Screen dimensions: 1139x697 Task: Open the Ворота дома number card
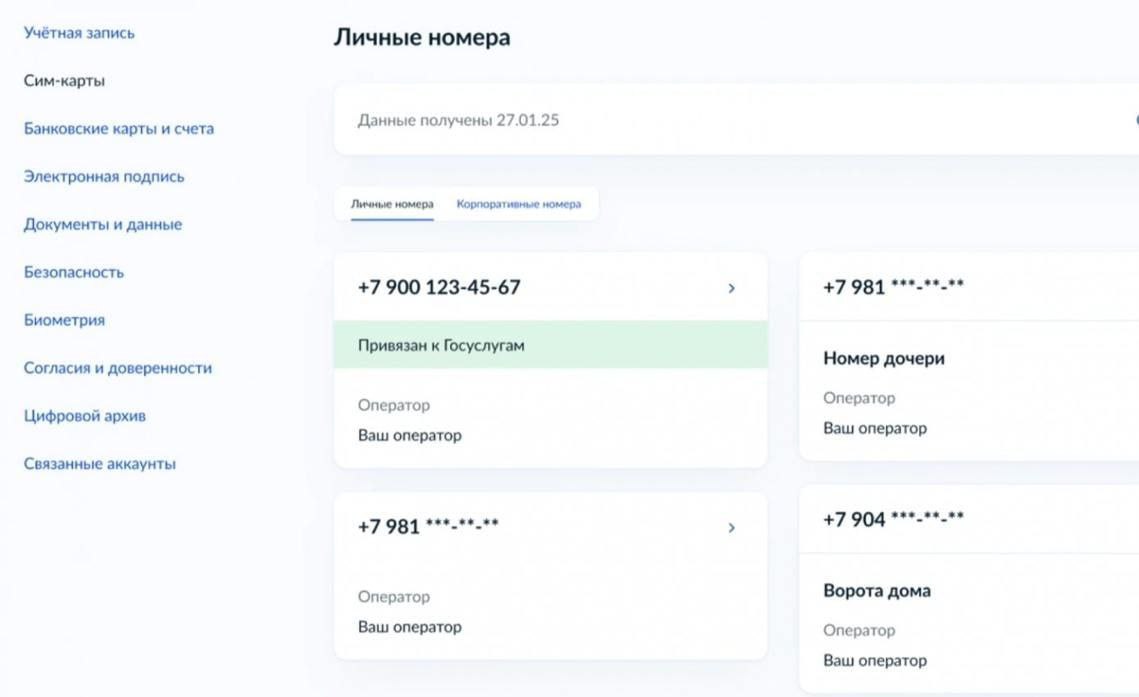(876, 590)
